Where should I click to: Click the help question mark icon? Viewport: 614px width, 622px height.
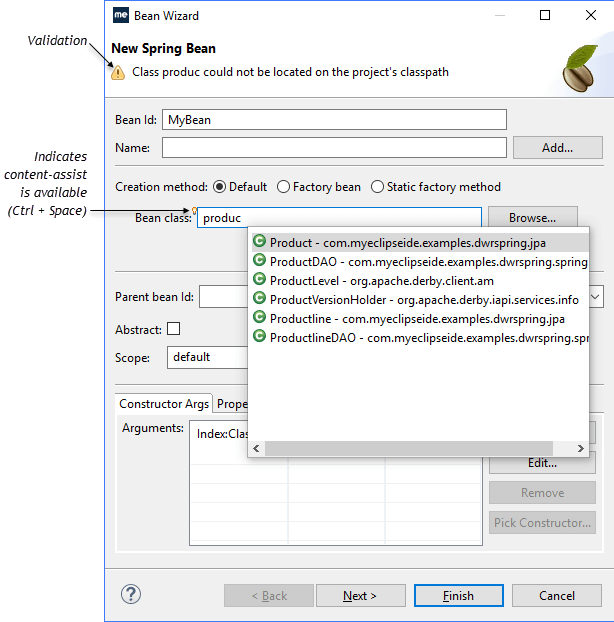click(130, 594)
